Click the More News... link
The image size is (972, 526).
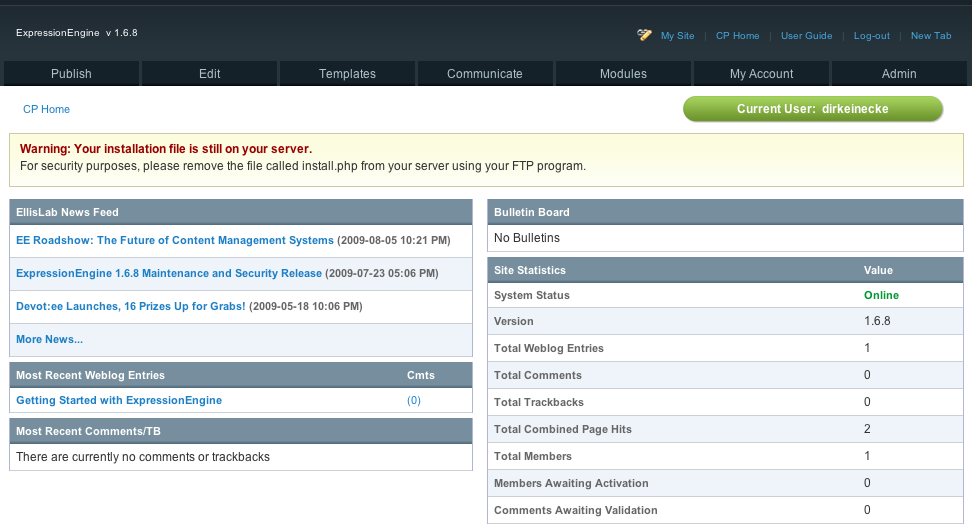(x=50, y=340)
